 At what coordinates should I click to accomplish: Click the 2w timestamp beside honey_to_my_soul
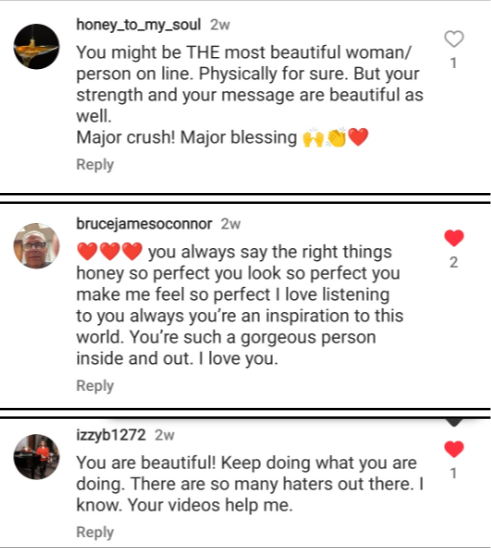(220, 25)
